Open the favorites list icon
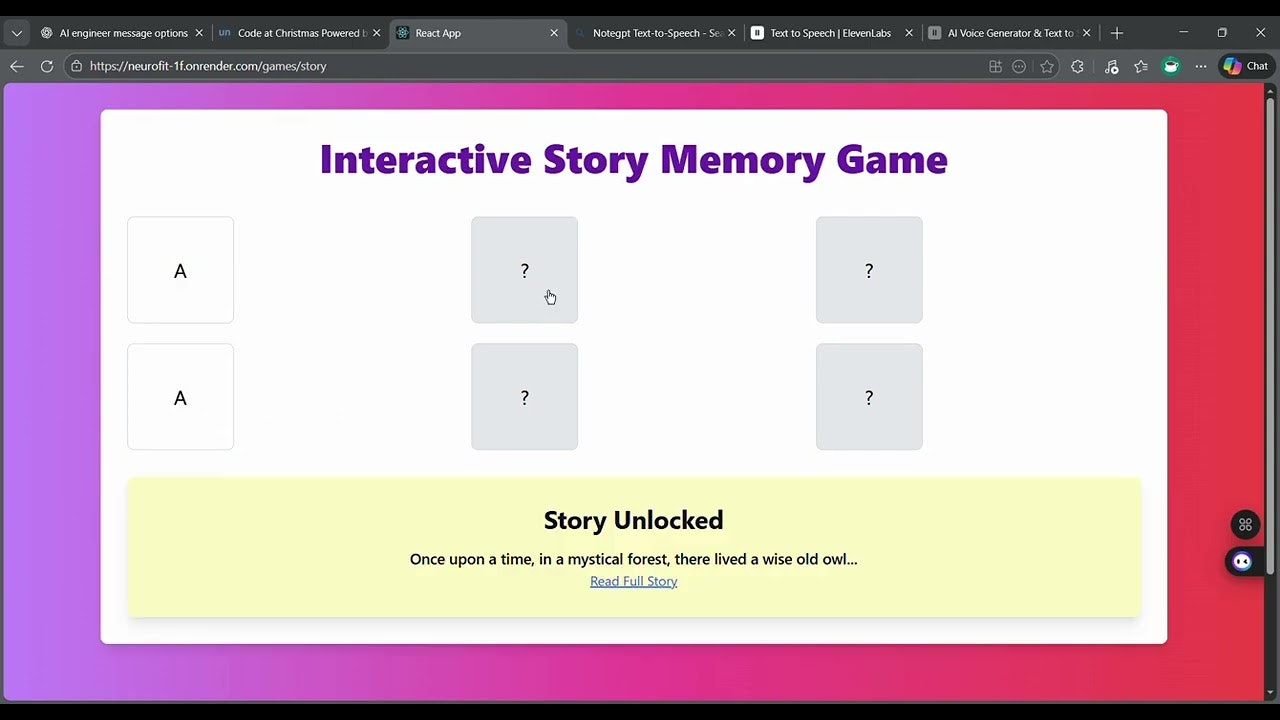This screenshot has width=1280, height=720. click(x=1141, y=67)
